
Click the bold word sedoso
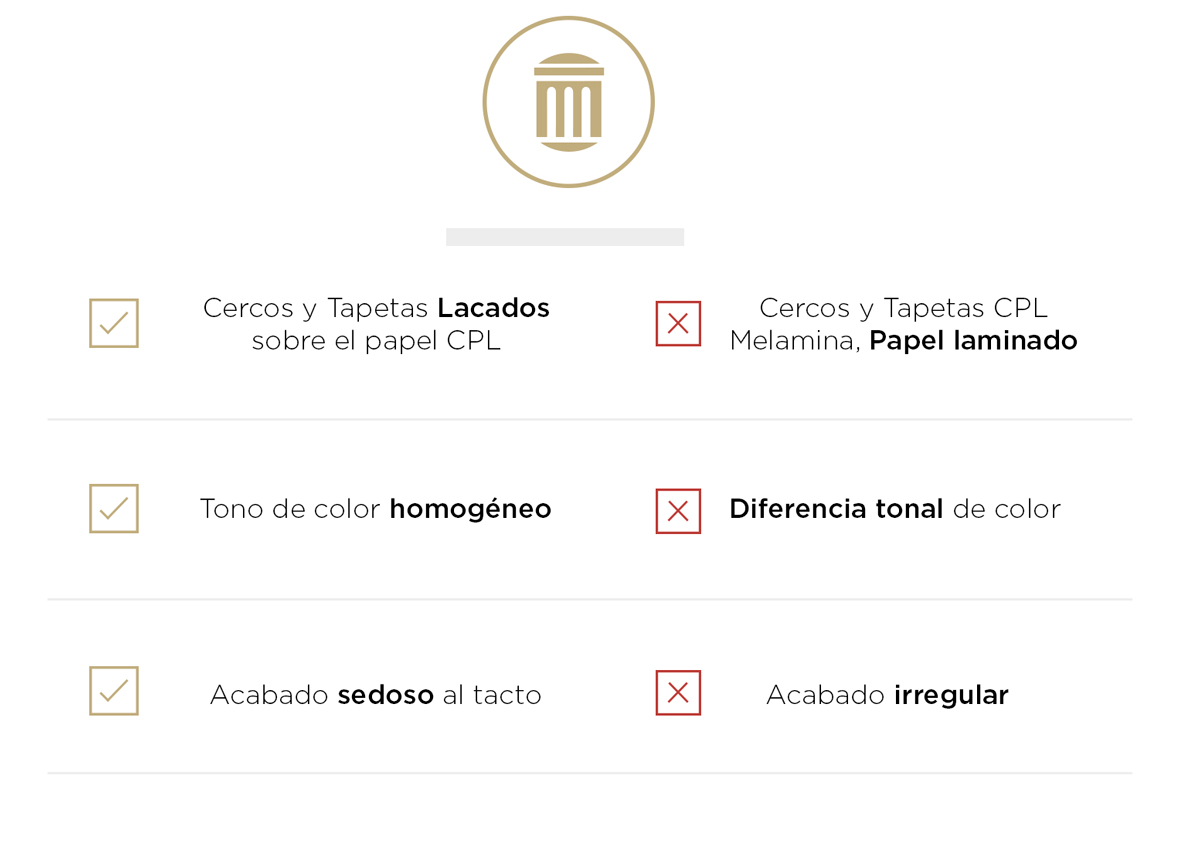point(385,695)
